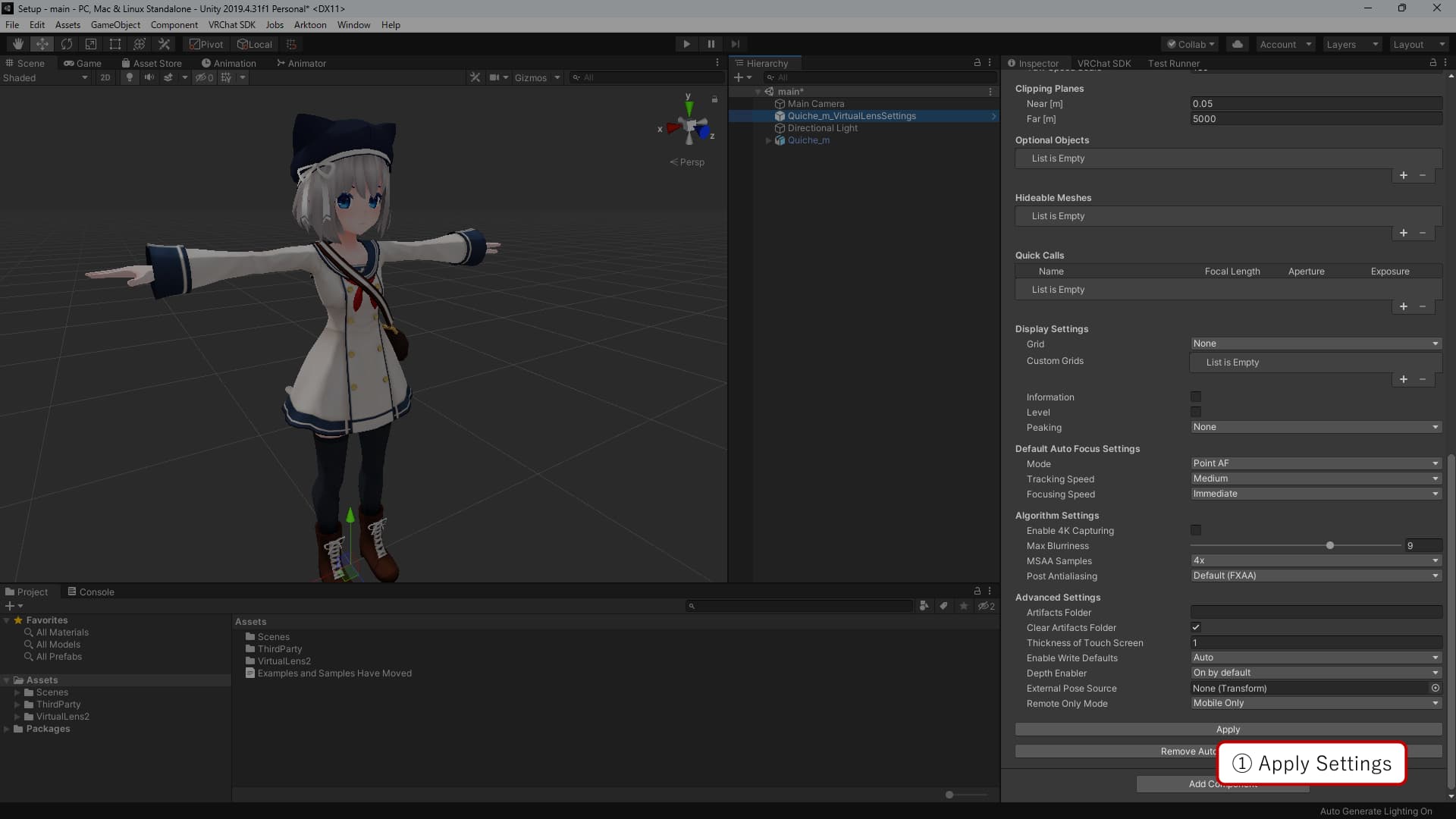
Task: Open the Account dropdown
Action: [1285, 44]
